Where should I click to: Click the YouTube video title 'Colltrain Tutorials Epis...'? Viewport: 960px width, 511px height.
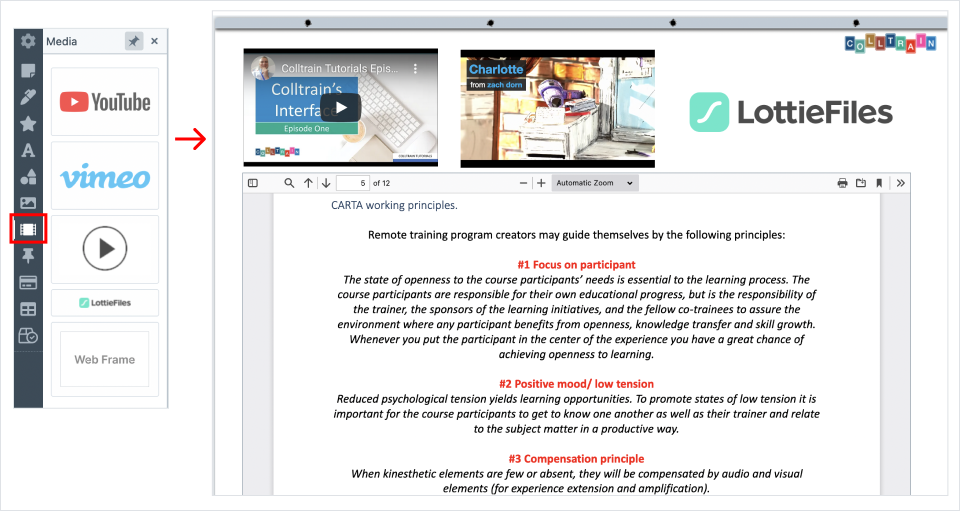(340, 69)
